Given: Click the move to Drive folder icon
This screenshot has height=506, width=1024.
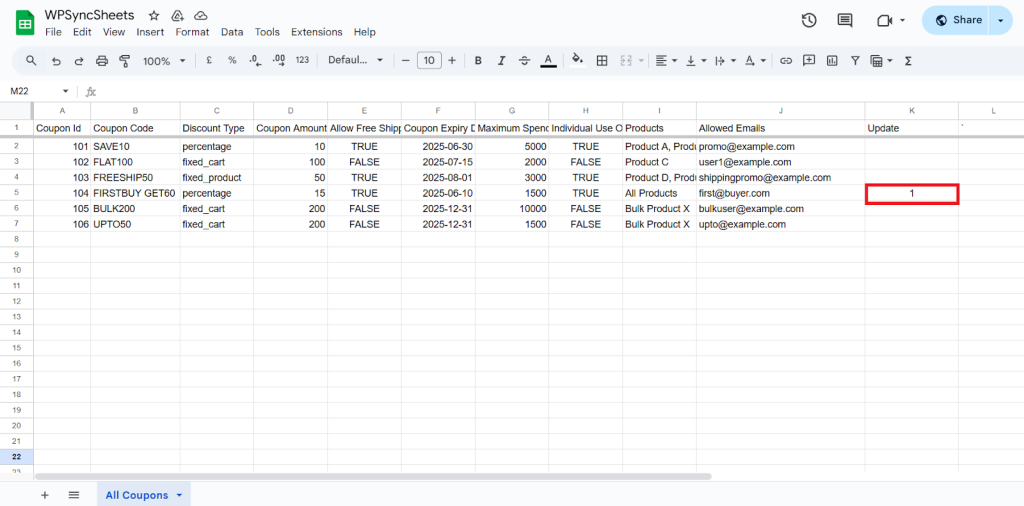Looking at the screenshot, I should 177,16.
